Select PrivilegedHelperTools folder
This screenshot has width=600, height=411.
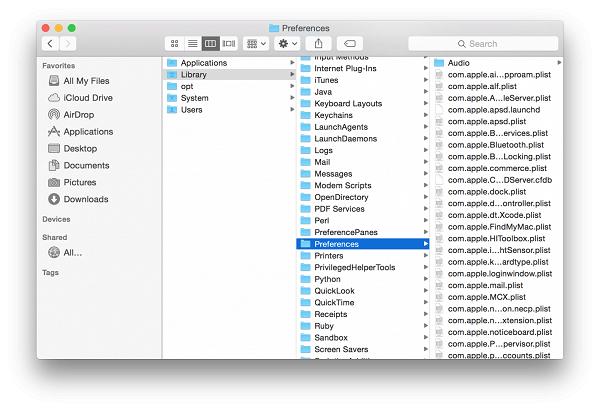pyautogui.click(x=363, y=267)
